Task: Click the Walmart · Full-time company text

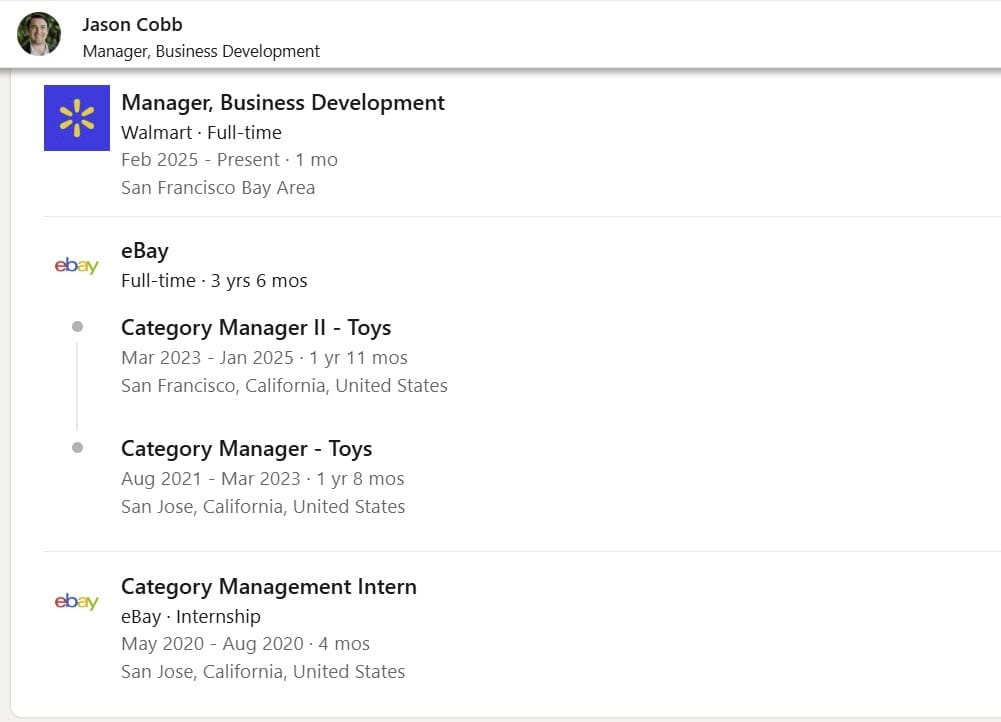Action: pos(201,132)
